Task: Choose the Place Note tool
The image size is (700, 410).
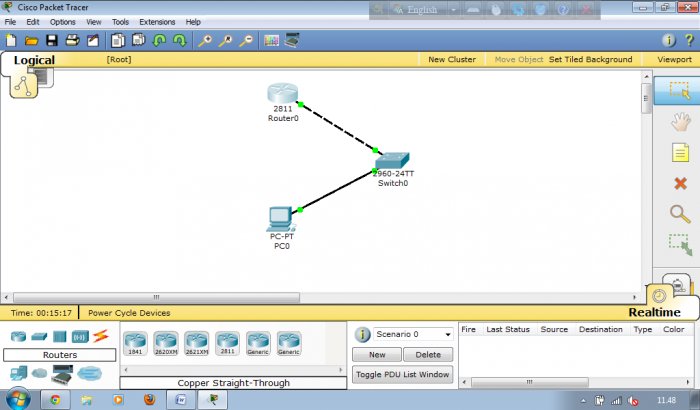Action: (x=680, y=152)
